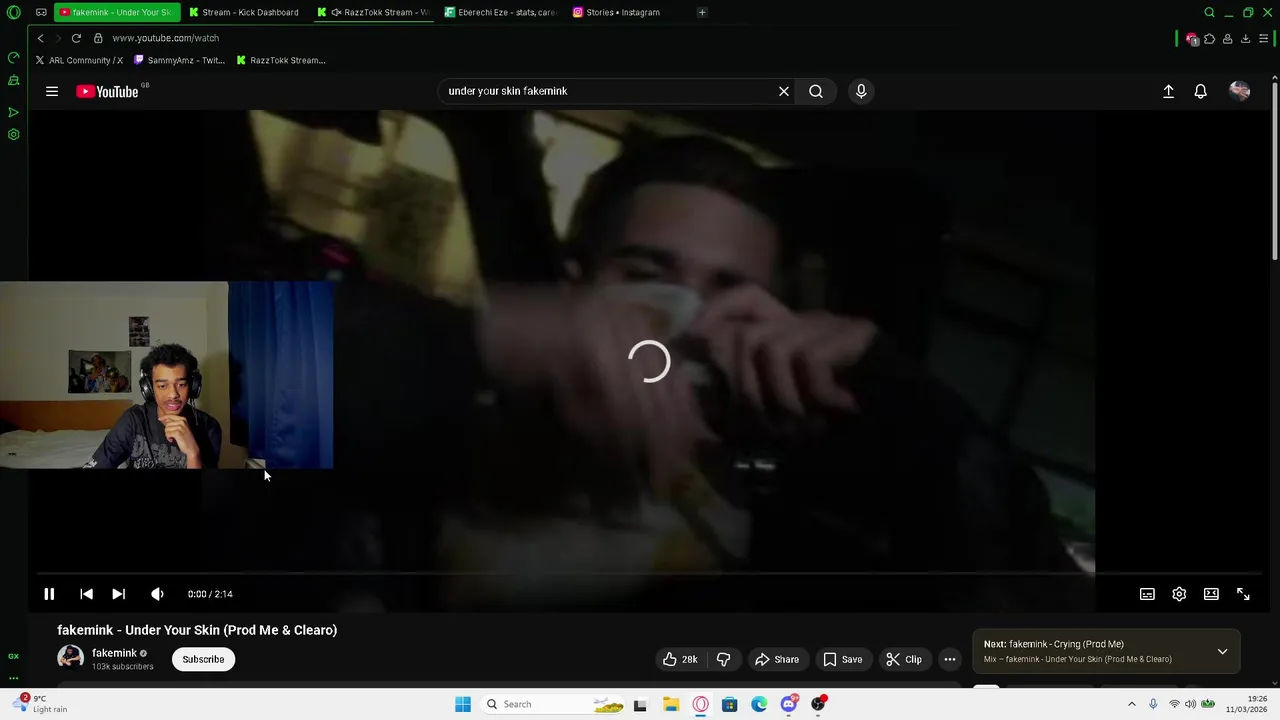Switch to theater mode
1280x720 pixels.
1211,594
